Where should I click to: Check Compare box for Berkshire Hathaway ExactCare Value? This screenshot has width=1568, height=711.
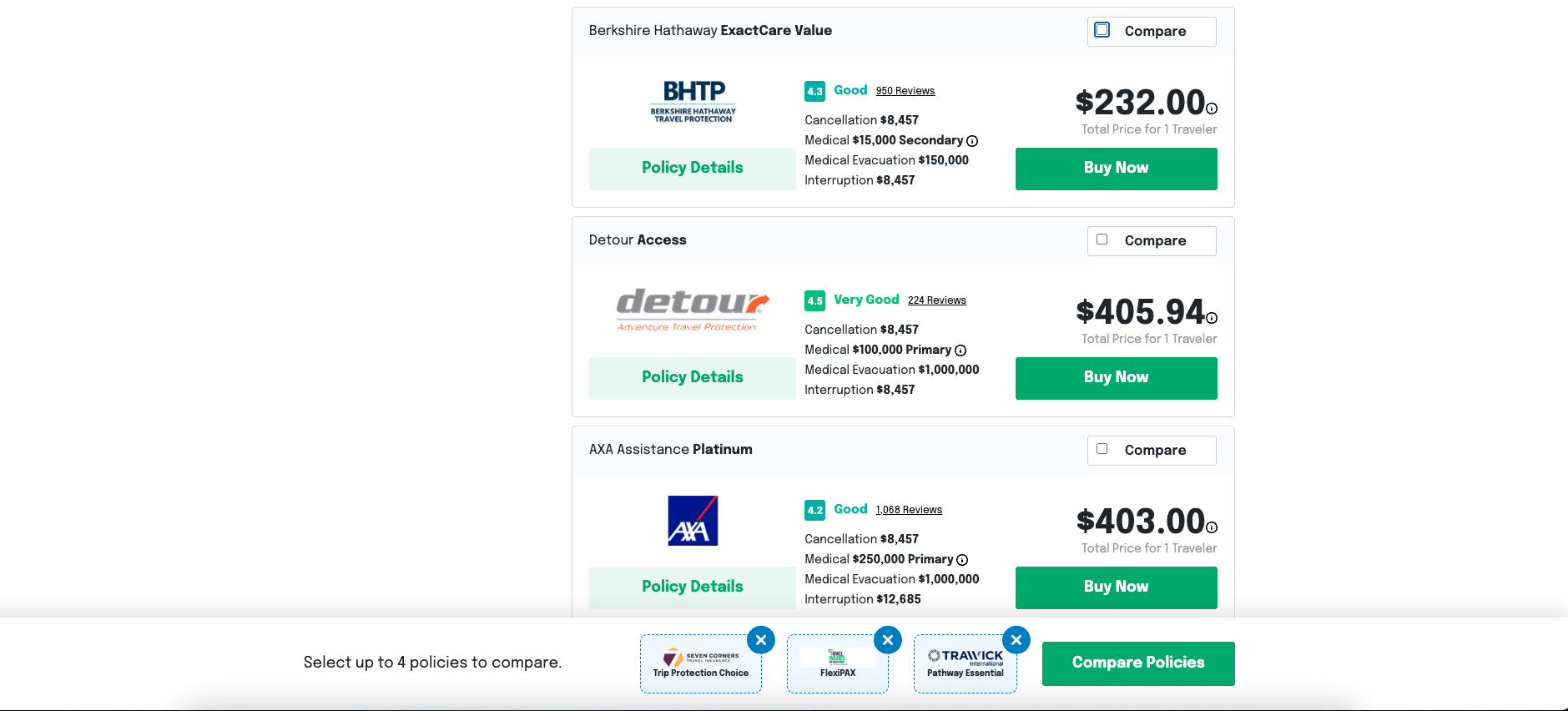[1102, 30]
